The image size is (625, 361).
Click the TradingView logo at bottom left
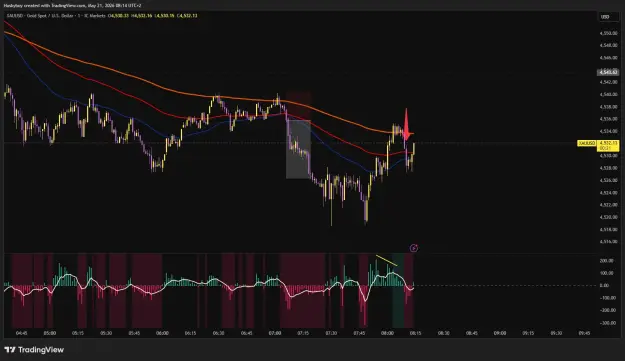point(34,350)
